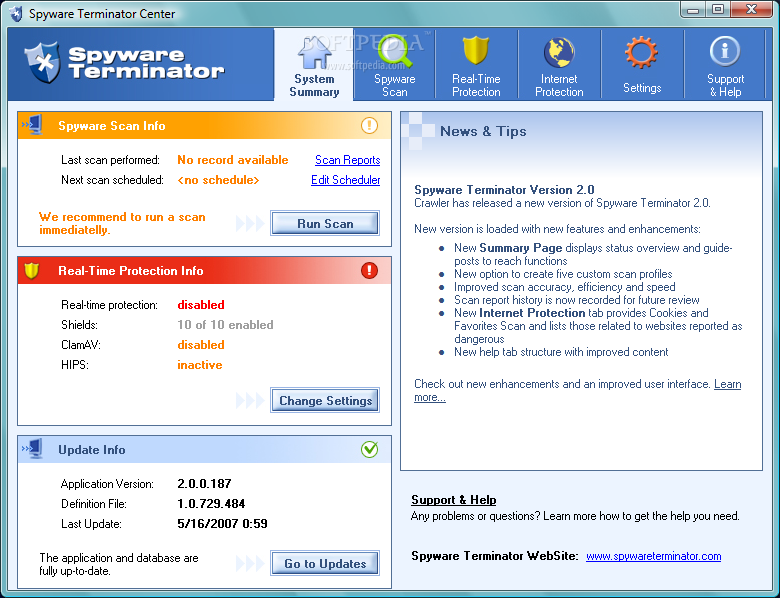Open the Support & Help heading link
The height and width of the screenshot is (598, 780).
pos(454,499)
